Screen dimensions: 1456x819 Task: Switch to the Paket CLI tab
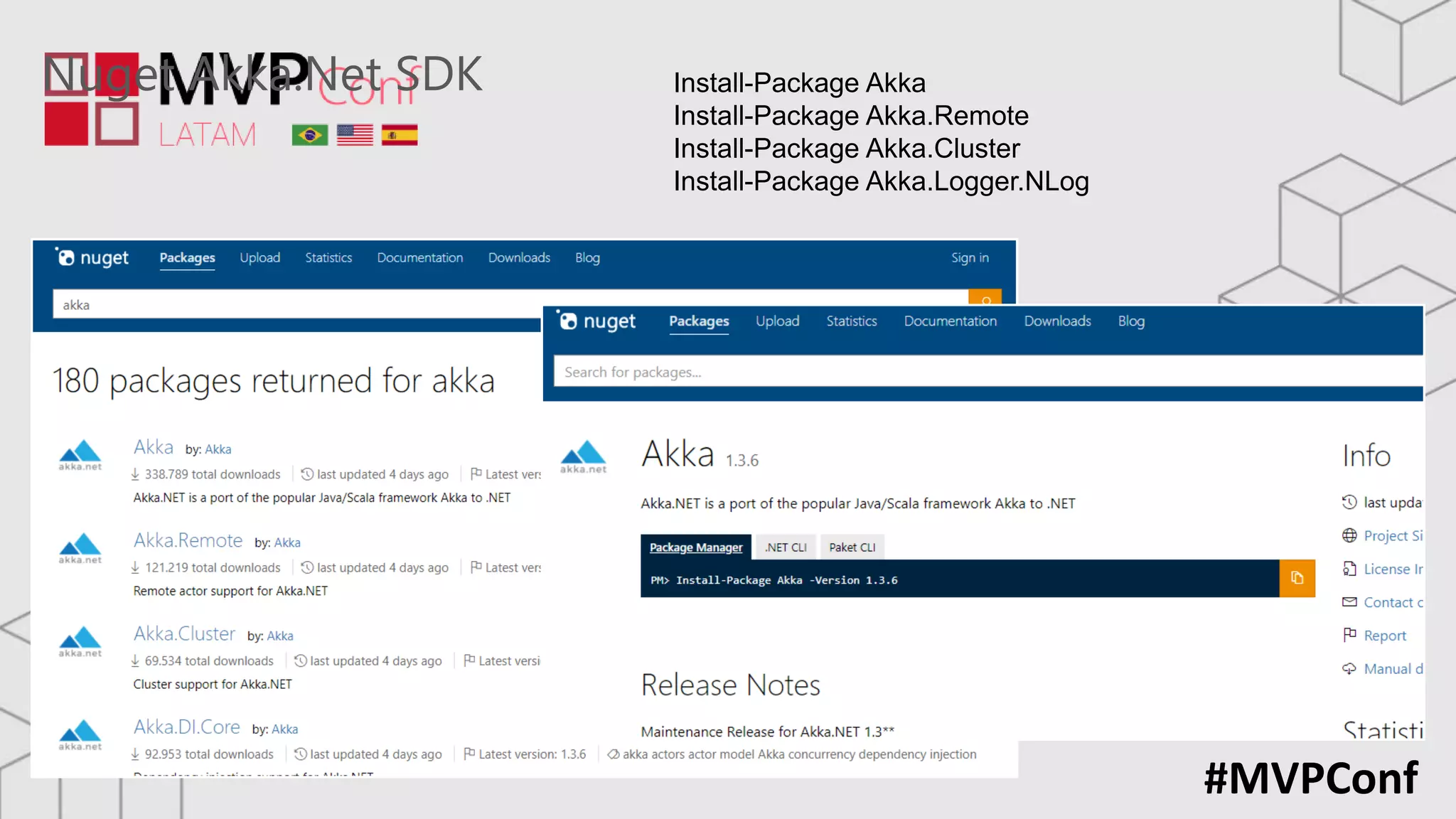852,547
